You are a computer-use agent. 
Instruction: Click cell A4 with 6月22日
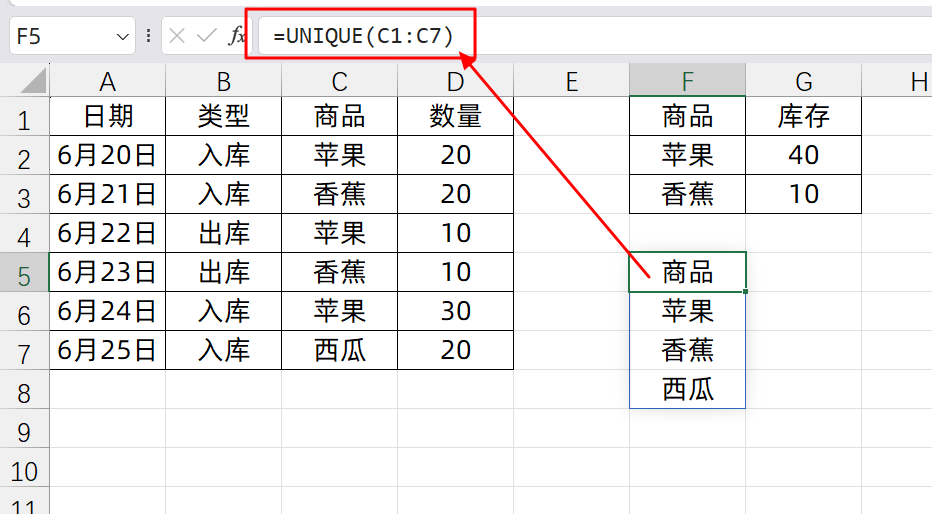[108, 234]
